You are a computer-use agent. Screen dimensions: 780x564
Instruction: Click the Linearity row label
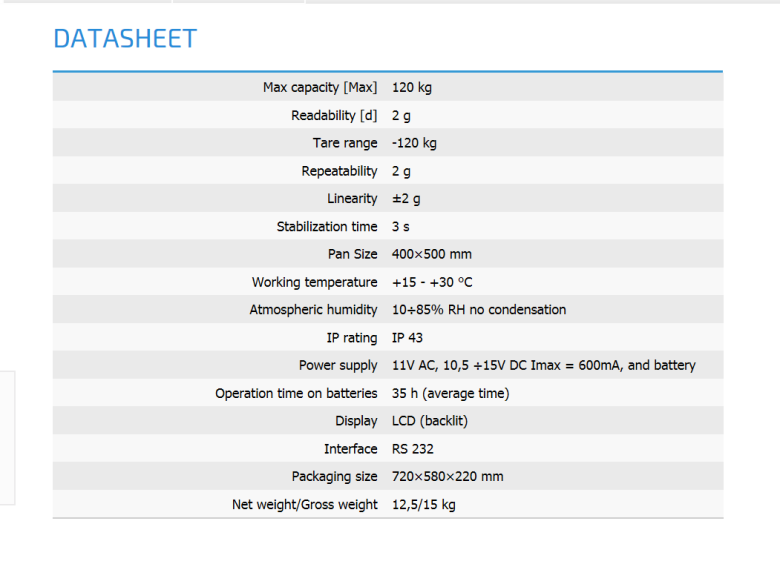point(352,199)
